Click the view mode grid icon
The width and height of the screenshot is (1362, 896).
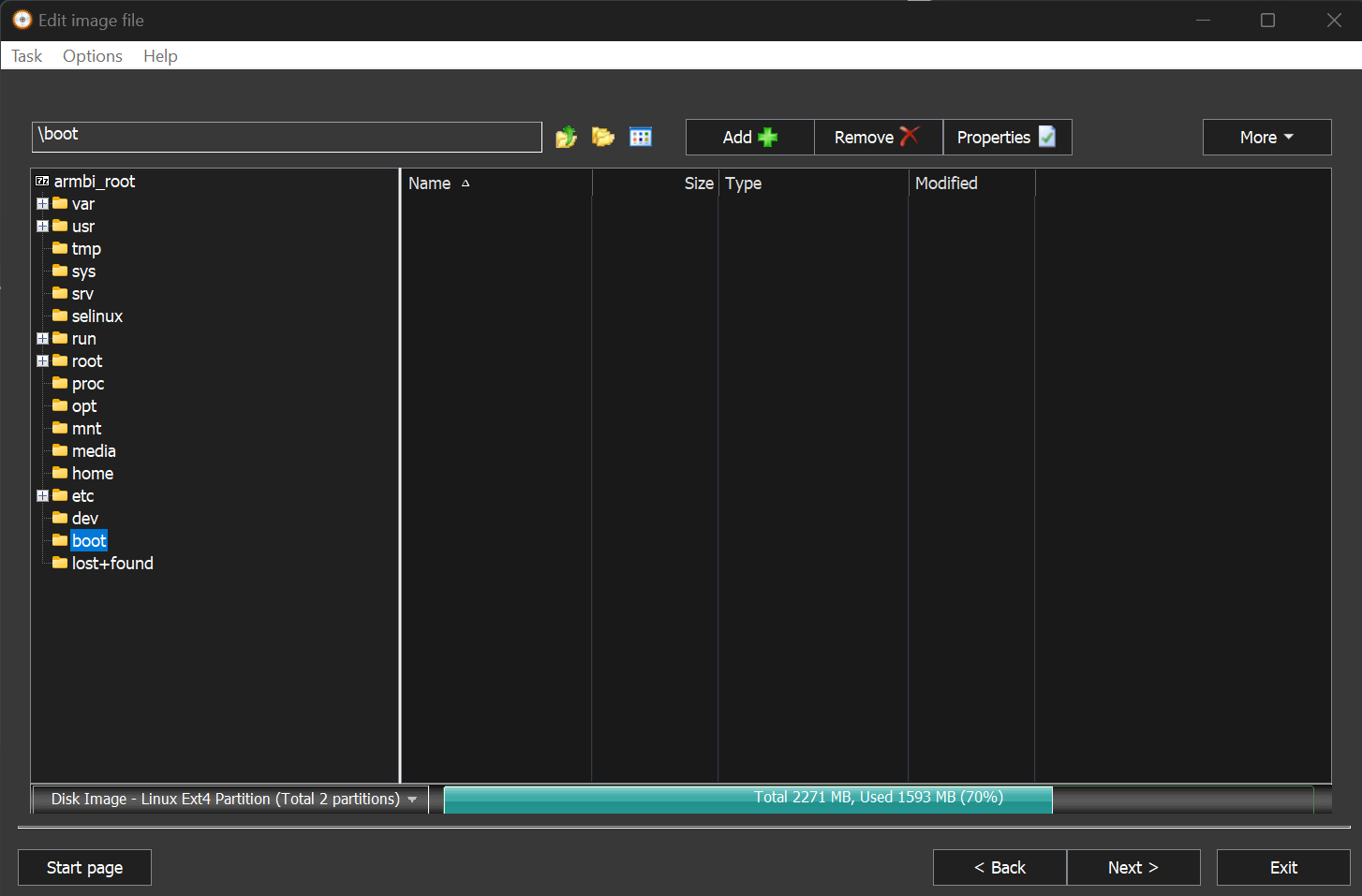coord(641,138)
